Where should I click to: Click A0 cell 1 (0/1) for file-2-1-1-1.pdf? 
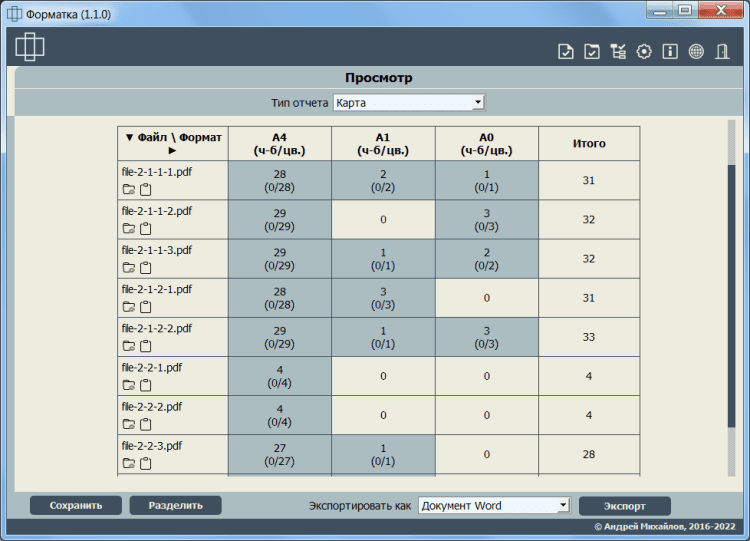486,180
